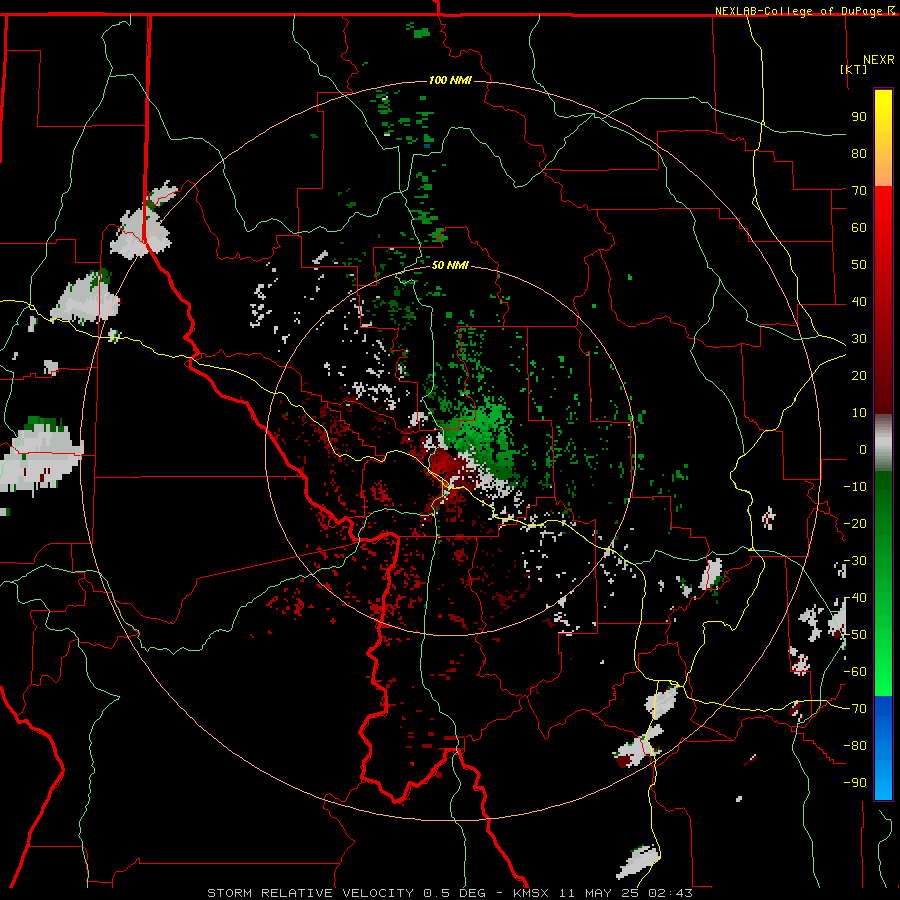
Task: Click the NEXLAB-College of DuPage credit text
Action: 798,11
